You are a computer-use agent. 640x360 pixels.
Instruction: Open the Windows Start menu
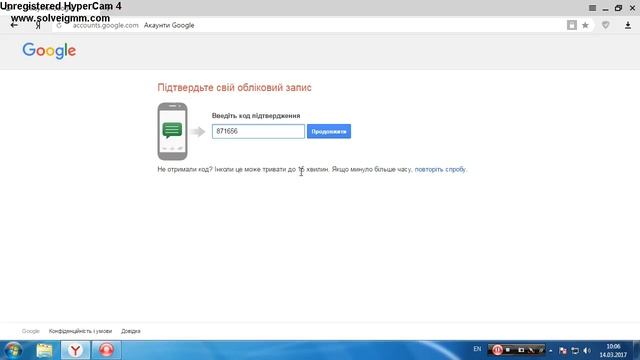point(13,350)
